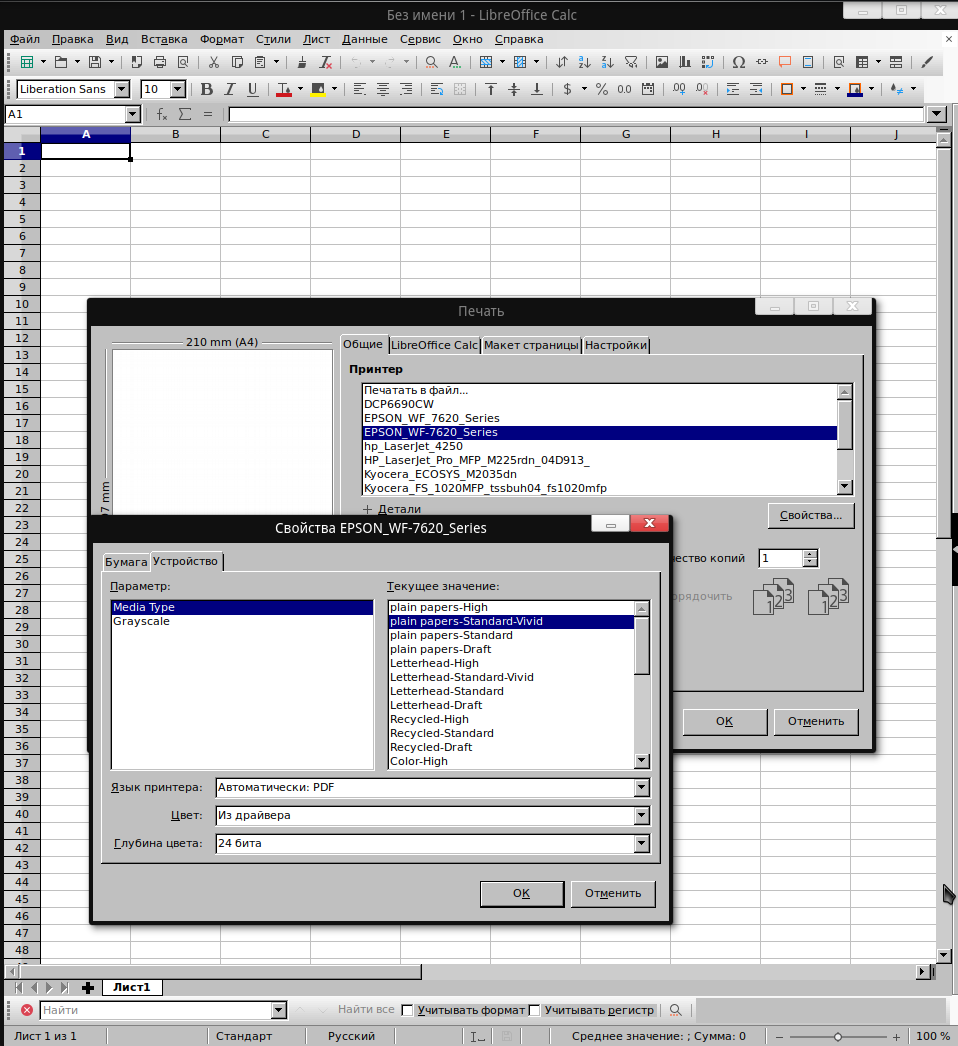Click yellow background color swatch icon

click(318, 89)
